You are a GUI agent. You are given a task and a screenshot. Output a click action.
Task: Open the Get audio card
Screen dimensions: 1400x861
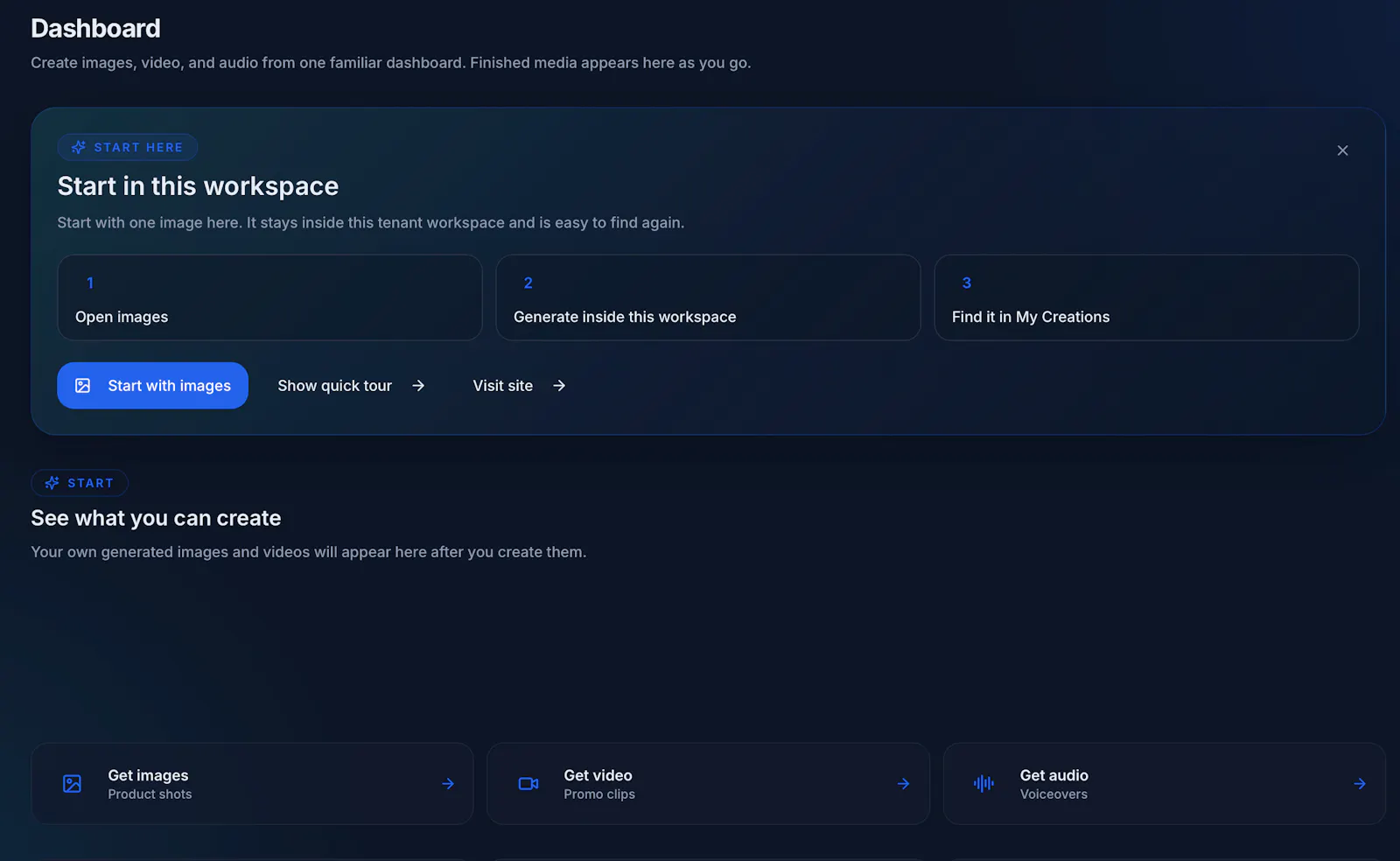[1164, 784]
